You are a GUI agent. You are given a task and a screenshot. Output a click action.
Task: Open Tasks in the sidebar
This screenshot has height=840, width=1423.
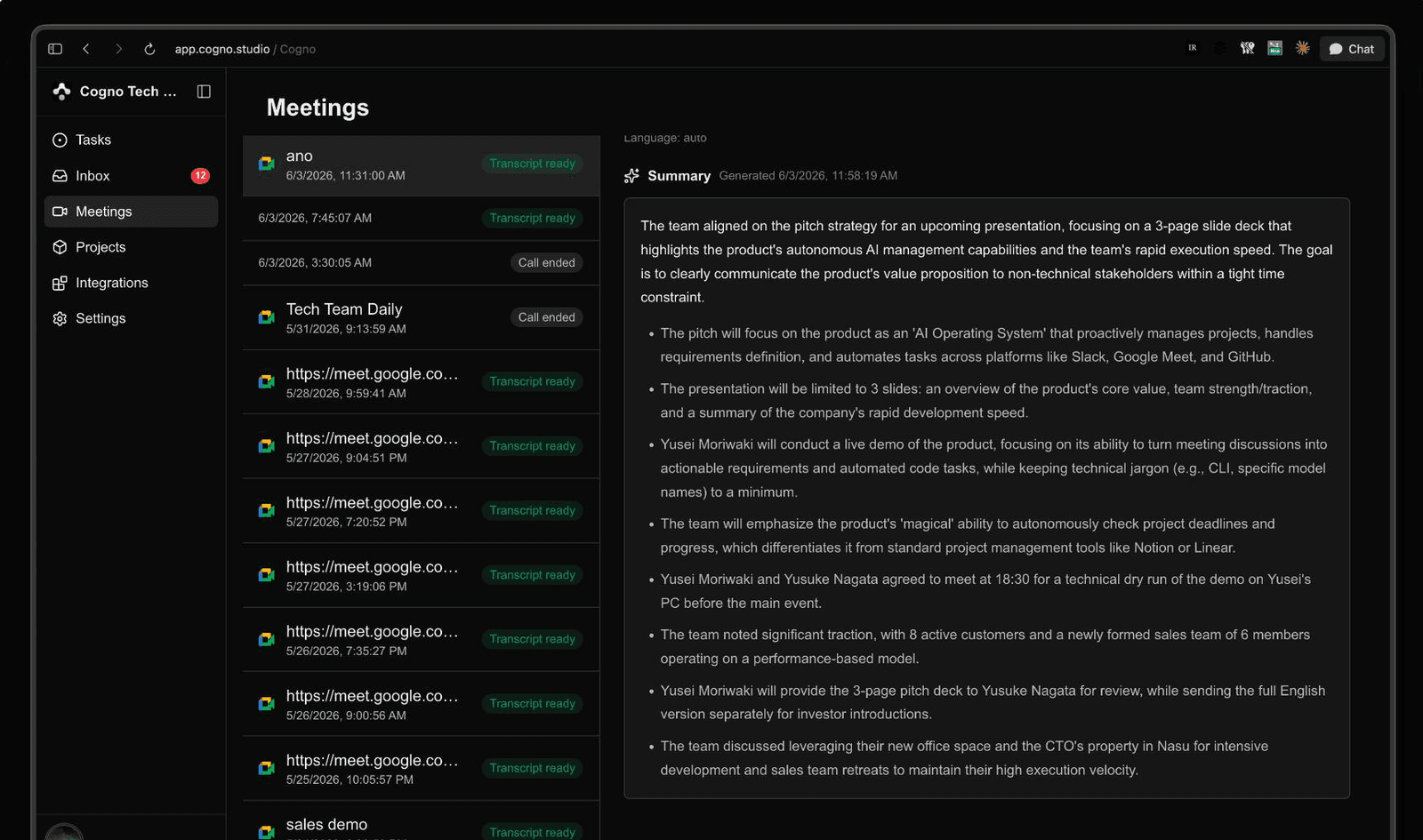tap(131, 140)
